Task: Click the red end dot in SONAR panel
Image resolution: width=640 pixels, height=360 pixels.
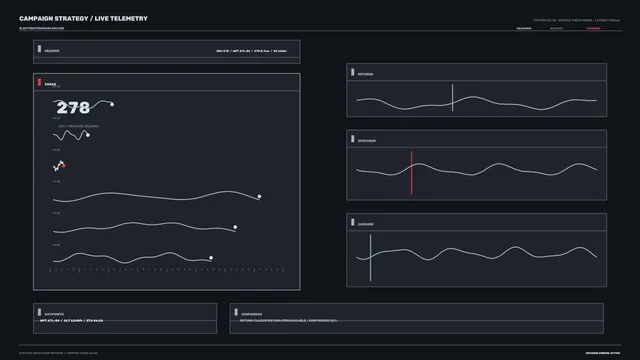Action: [64, 166]
